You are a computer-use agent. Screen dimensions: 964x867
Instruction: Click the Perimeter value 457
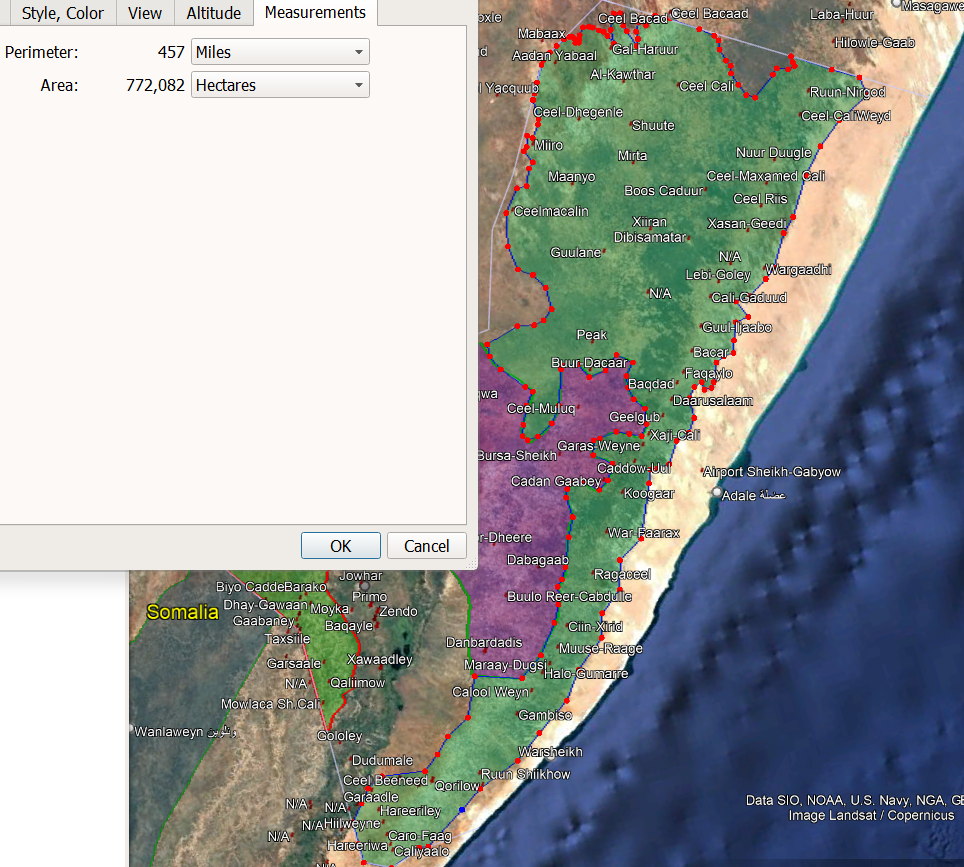[x=171, y=52]
